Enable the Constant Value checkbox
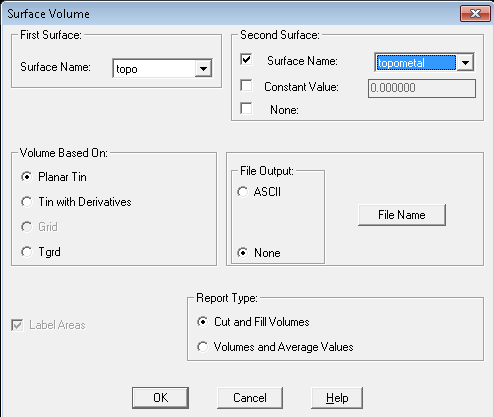Viewport: 494px width, 417px height. pyautogui.click(x=246, y=85)
